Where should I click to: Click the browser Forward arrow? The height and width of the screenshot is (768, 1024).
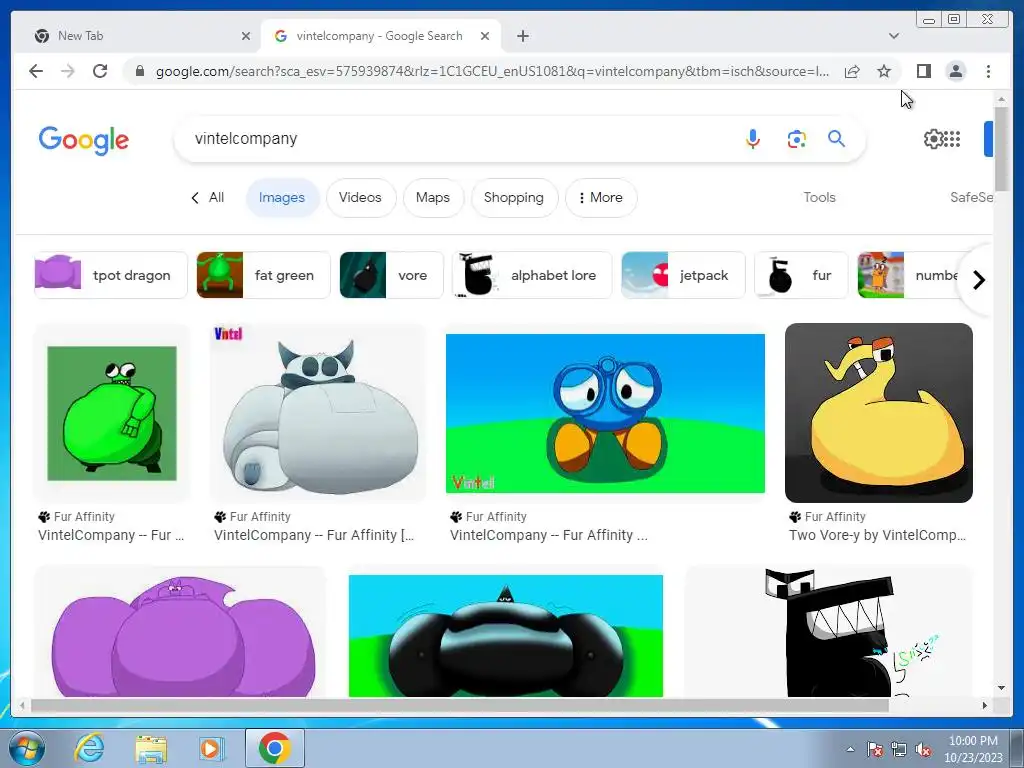tap(68, 71)
